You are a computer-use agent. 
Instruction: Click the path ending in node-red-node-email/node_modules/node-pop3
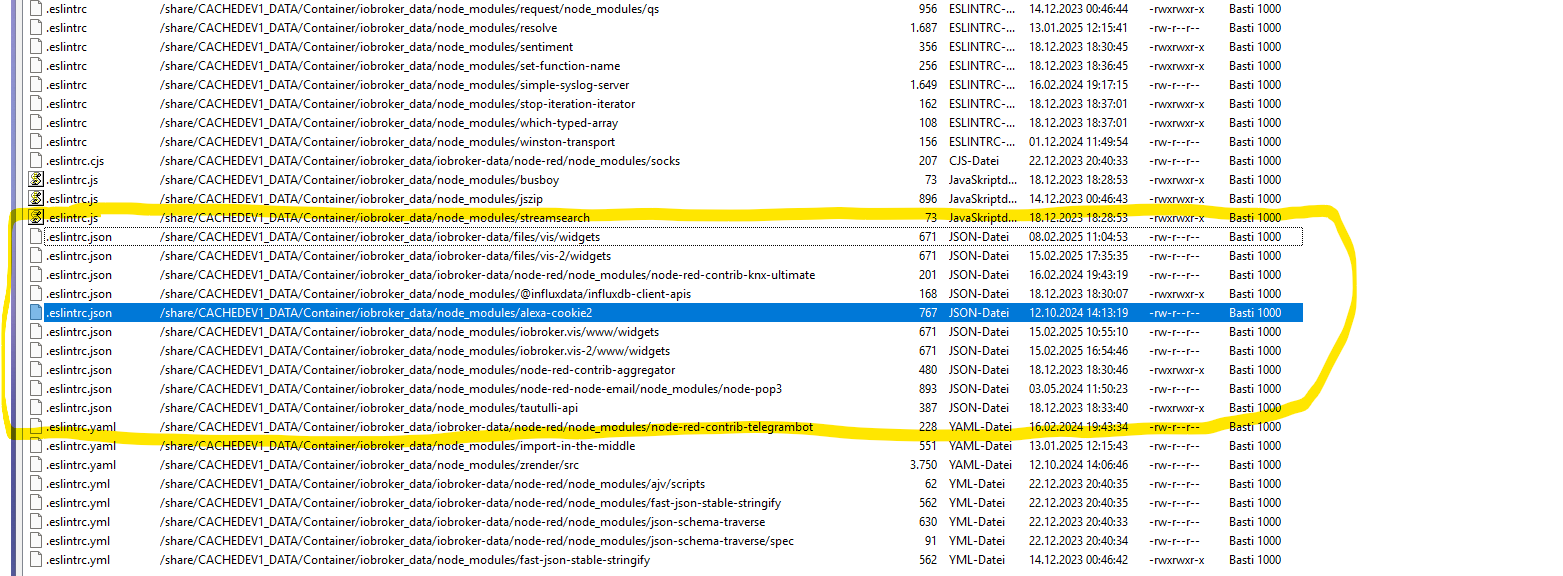[471, 389]
